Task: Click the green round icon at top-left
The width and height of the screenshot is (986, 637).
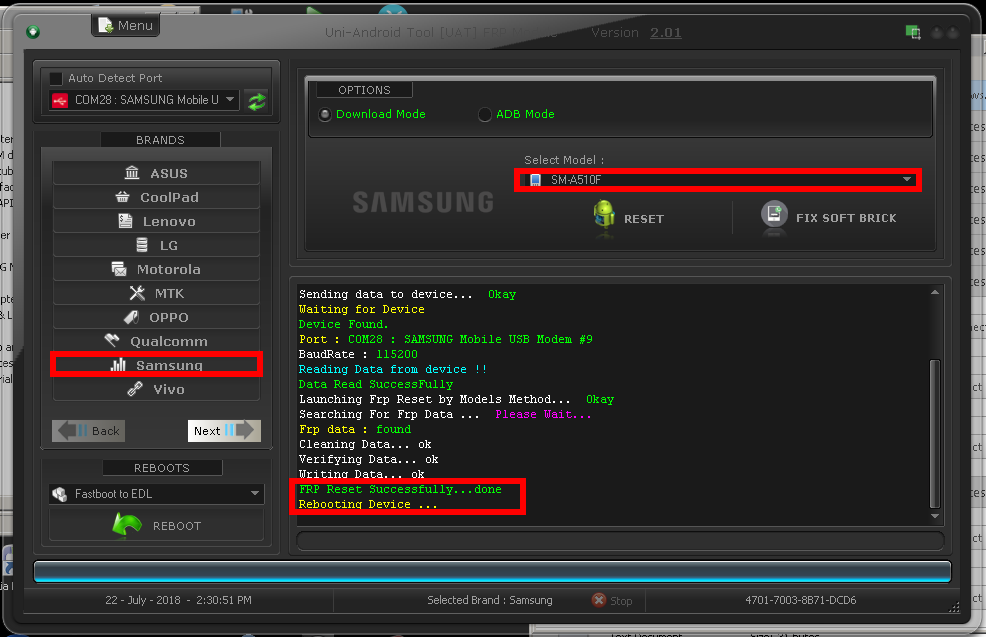Action: click(33, 31)
